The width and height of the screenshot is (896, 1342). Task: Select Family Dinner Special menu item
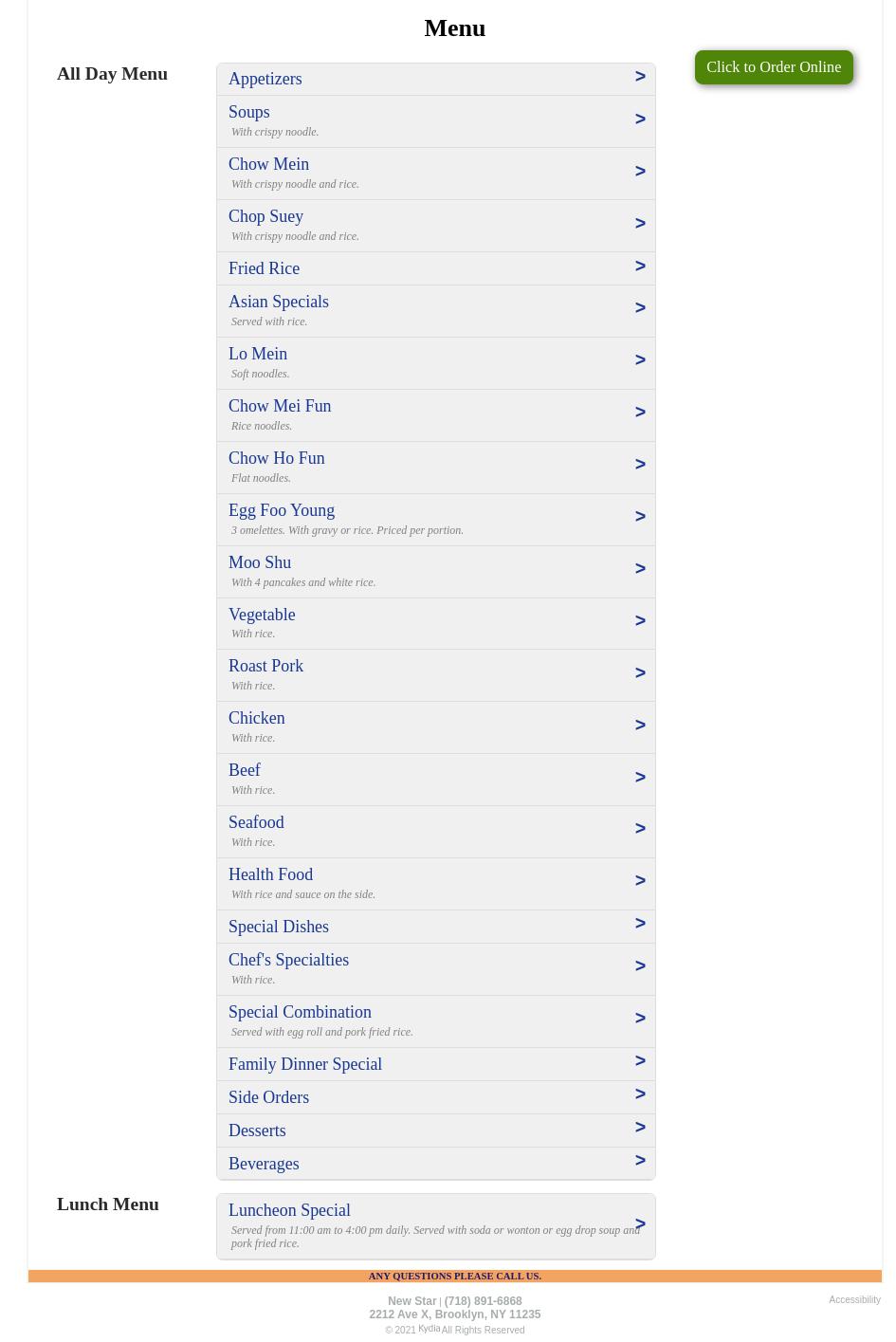point(305,1064)
